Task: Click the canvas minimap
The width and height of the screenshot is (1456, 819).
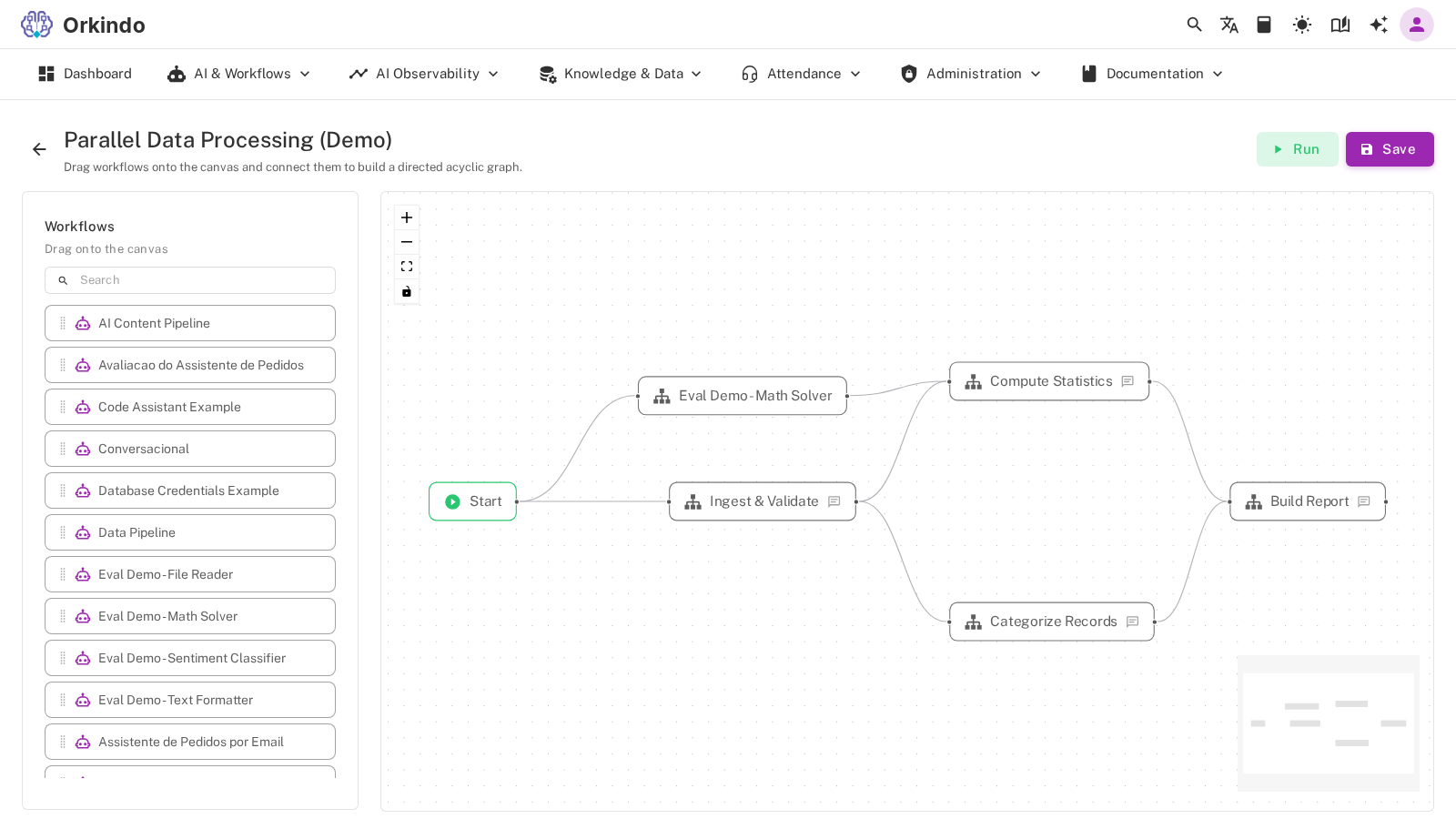Action: pos(1329,723)
